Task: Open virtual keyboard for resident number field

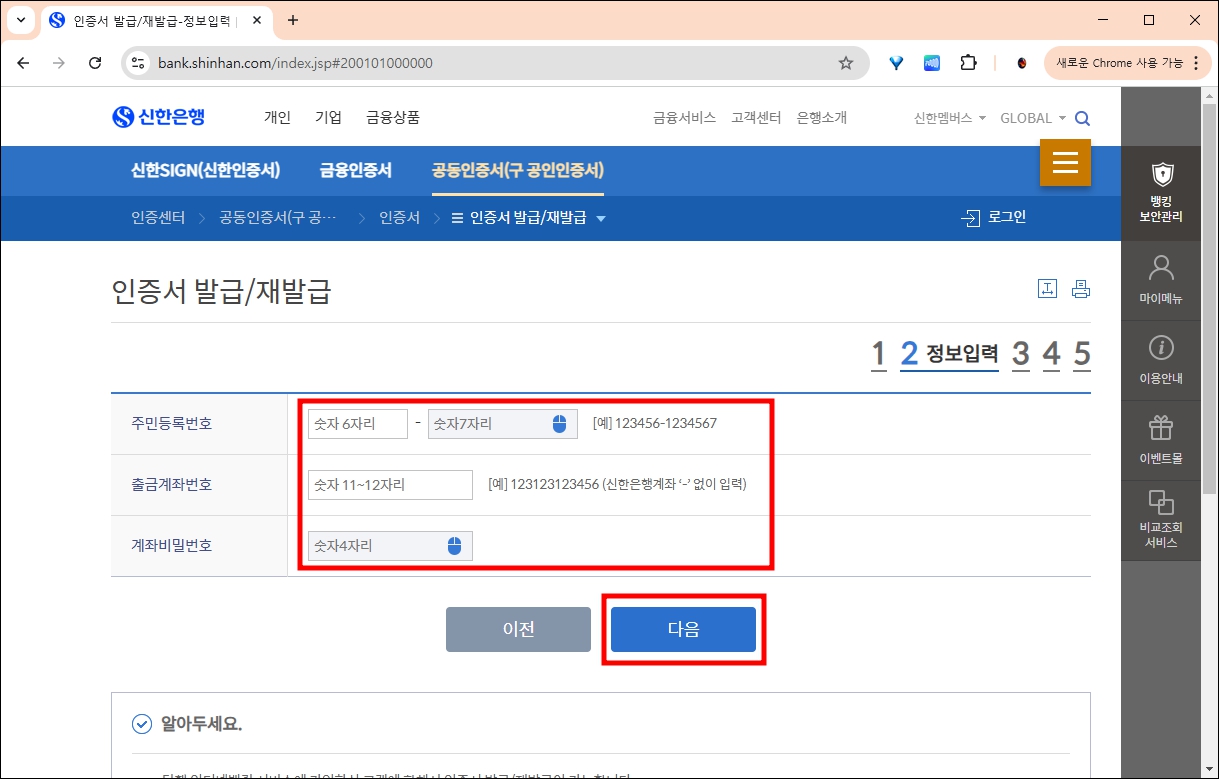Action: pos(561,423)
